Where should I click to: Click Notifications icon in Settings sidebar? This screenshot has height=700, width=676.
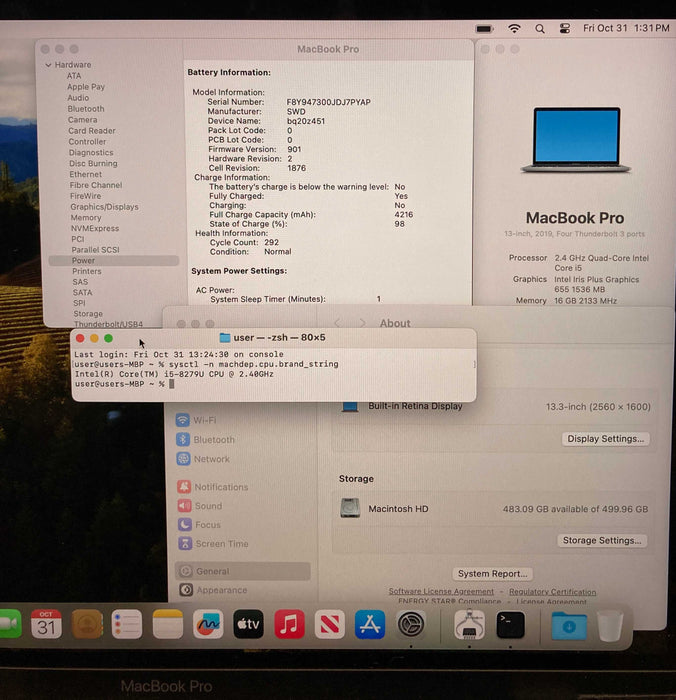tap(184, 487)
